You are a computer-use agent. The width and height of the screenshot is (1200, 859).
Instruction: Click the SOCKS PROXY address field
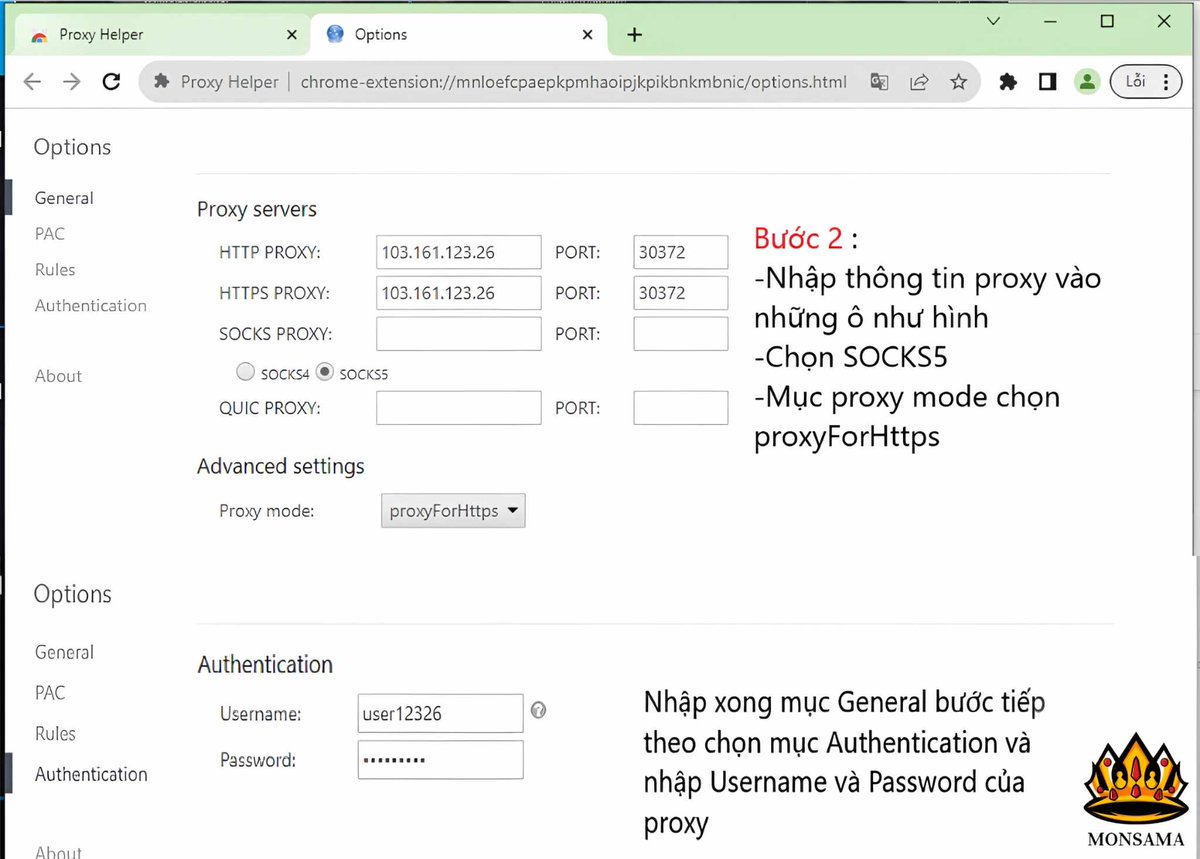coord(459,334)
